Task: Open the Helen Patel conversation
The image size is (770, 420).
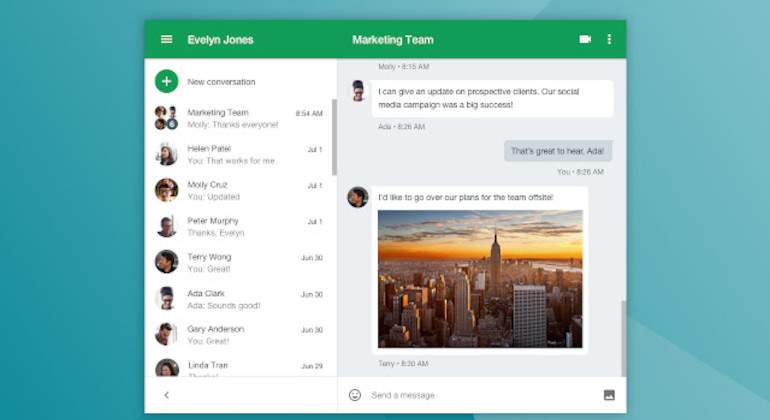Action: coord(239,154)
